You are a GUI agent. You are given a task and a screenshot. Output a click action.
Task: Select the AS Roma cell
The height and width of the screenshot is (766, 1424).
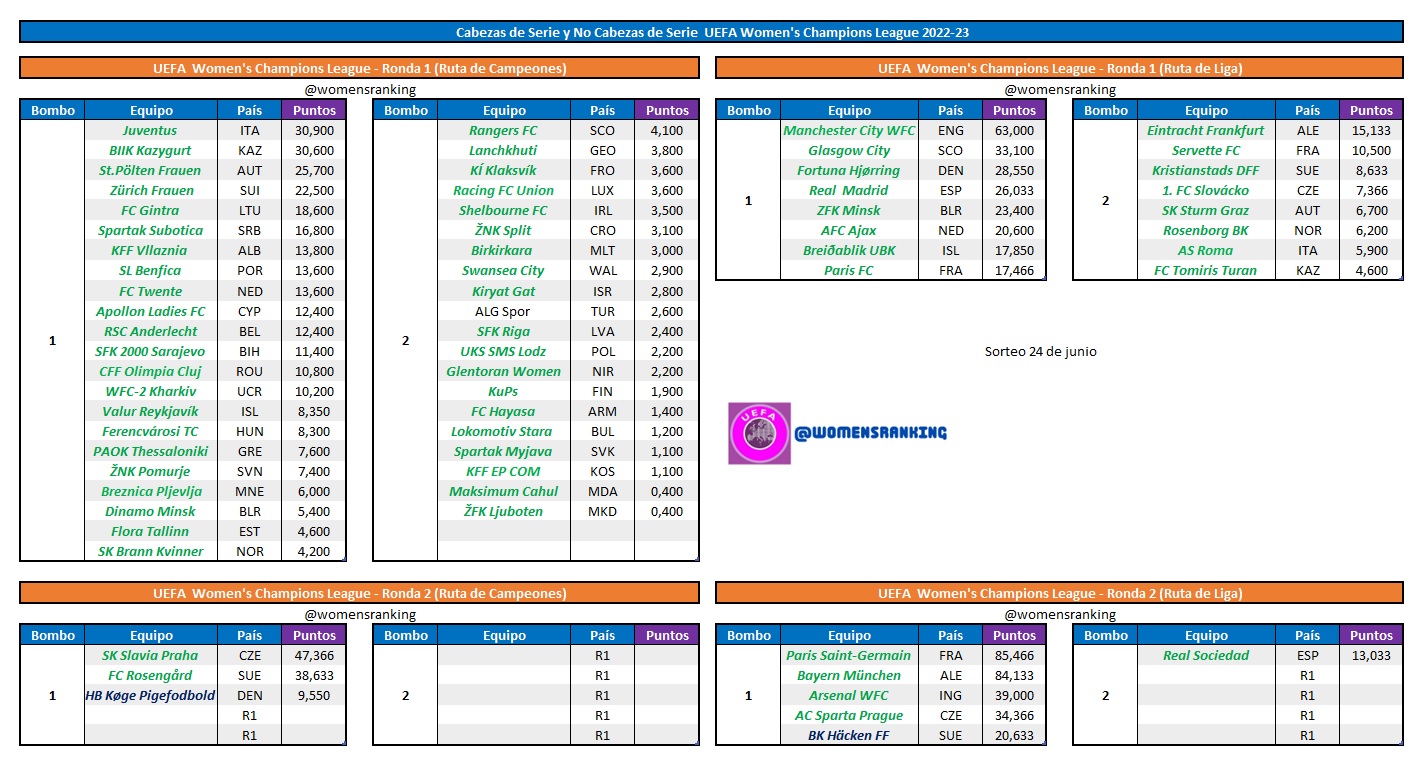coord(1206,250)
